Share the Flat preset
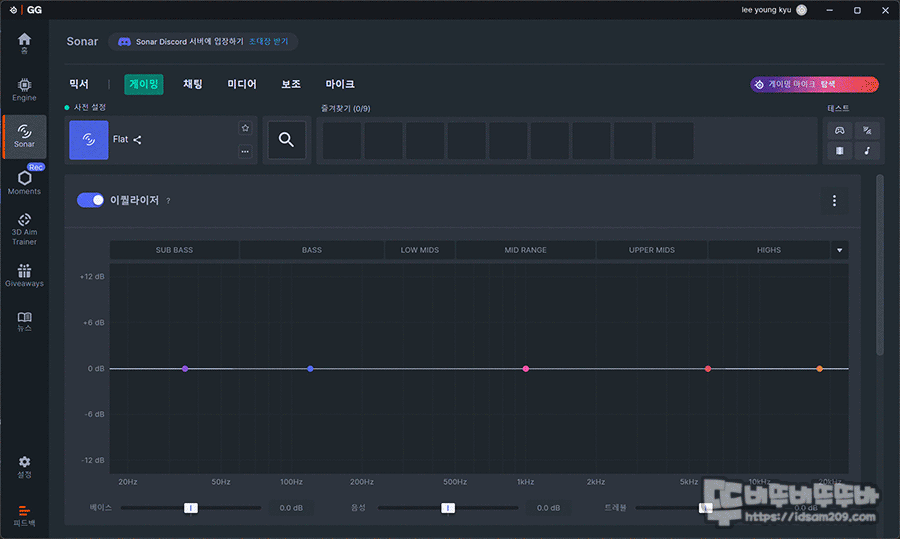Screen dimensions: 900x539 [x=137, y=139]
